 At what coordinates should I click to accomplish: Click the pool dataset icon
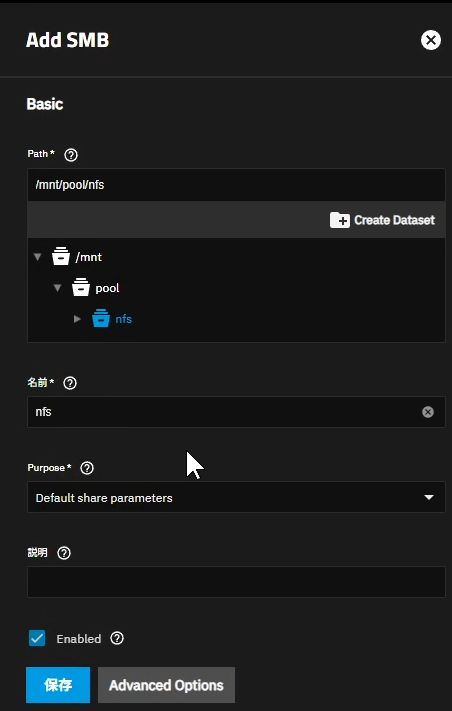pos(81,288)
